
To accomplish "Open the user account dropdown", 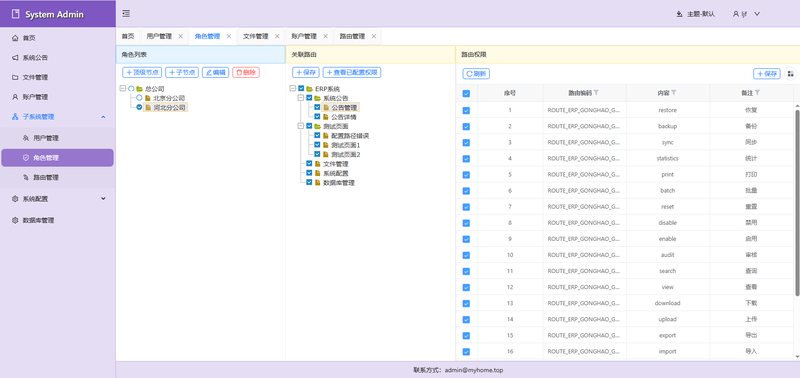I will [746, 14].
